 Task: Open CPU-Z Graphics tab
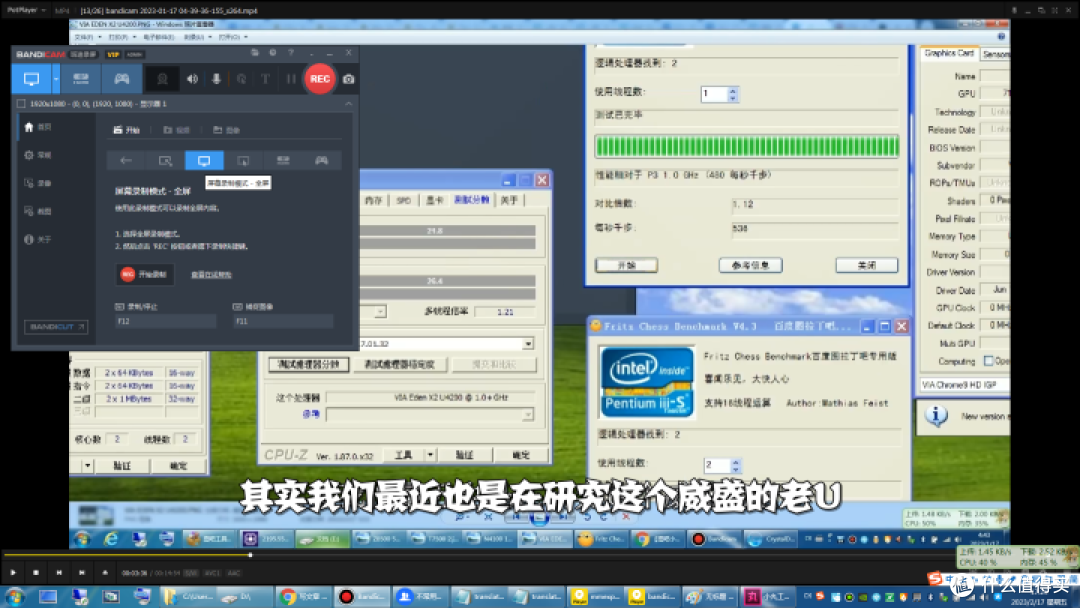(434, 200)
